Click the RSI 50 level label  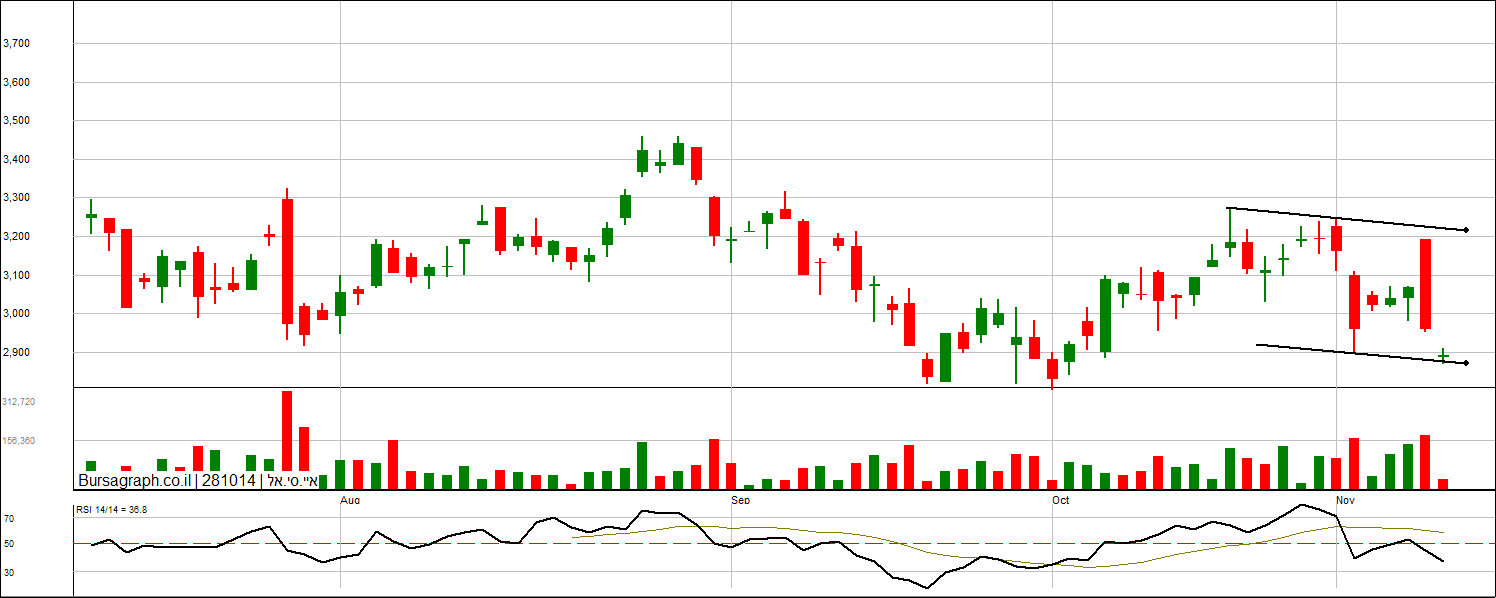pyautogui.click(x=8, y=544)
